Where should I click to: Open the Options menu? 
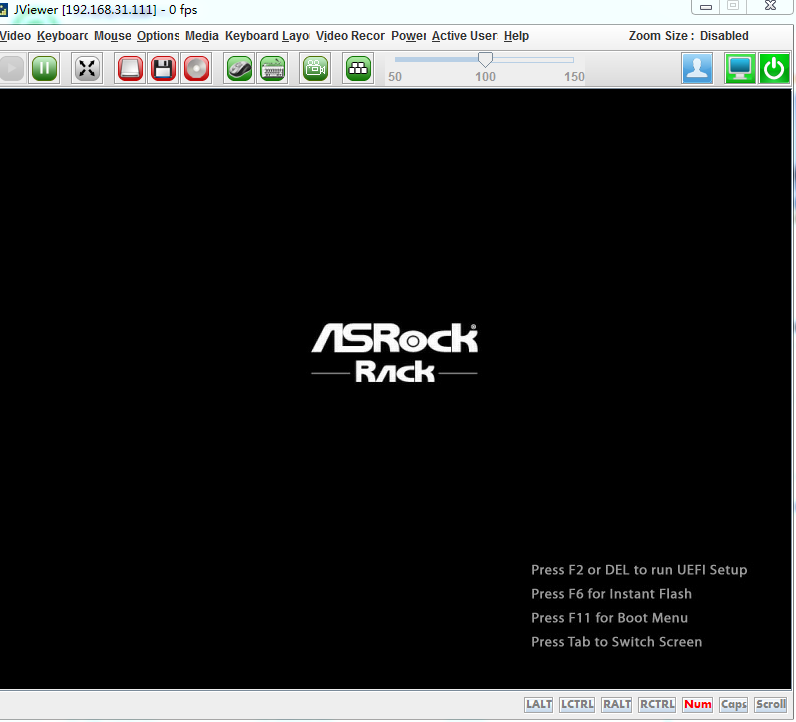(158, 36)
